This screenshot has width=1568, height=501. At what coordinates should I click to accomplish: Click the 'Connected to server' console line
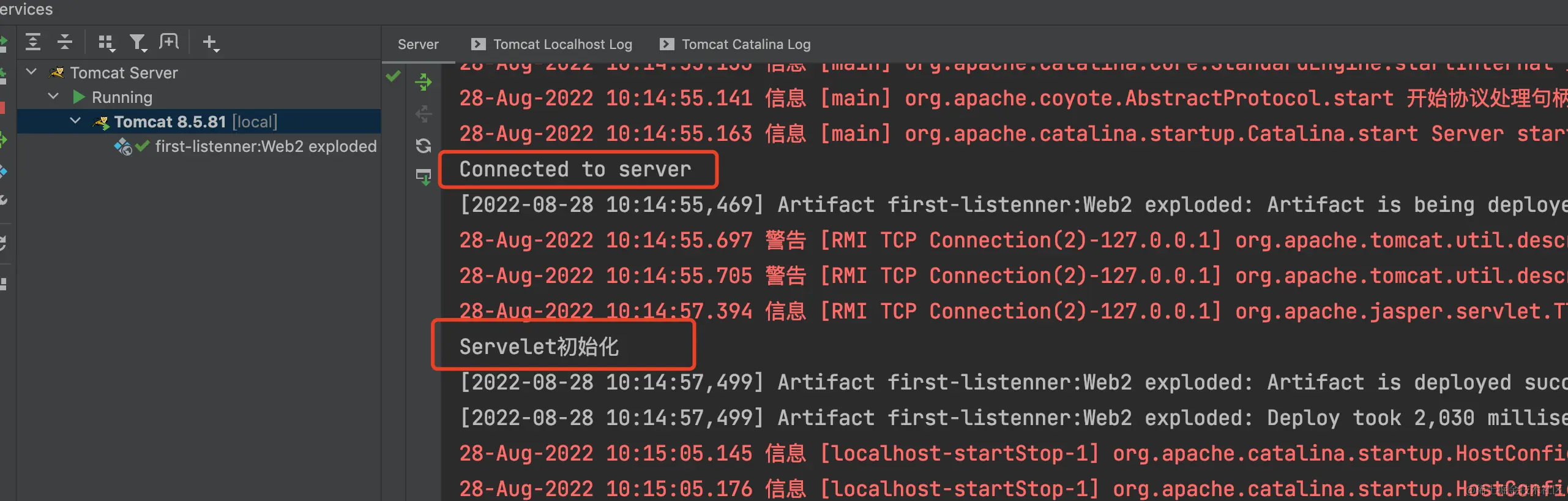[x=575, y=169]
